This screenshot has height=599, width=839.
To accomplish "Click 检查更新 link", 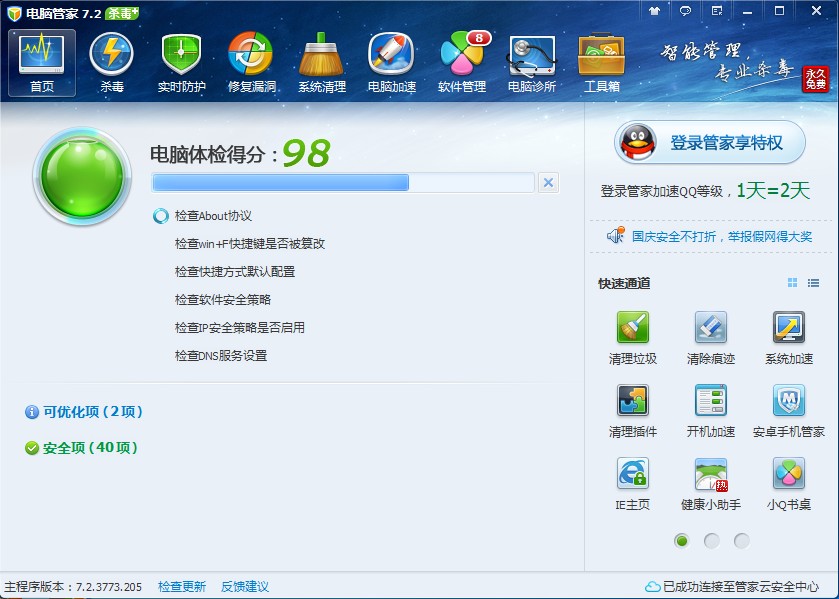I will click(182, 587).
